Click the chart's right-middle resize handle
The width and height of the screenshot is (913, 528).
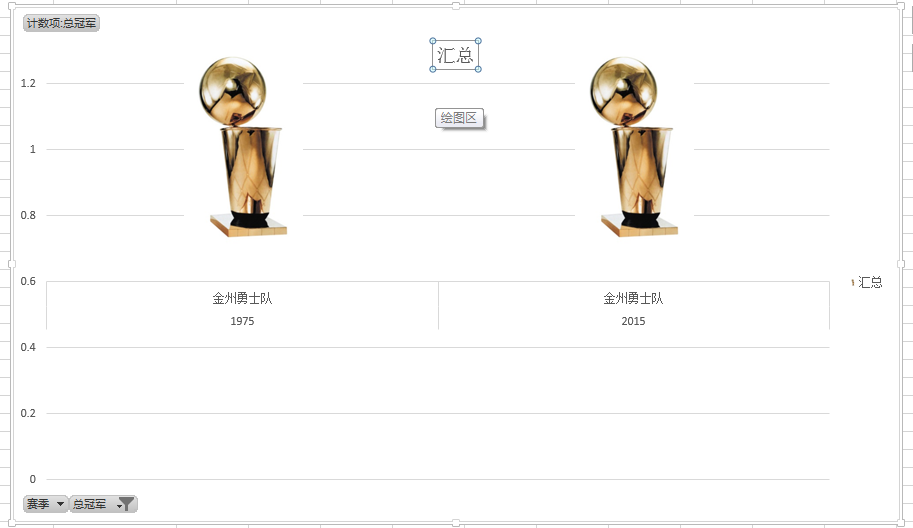901,264
